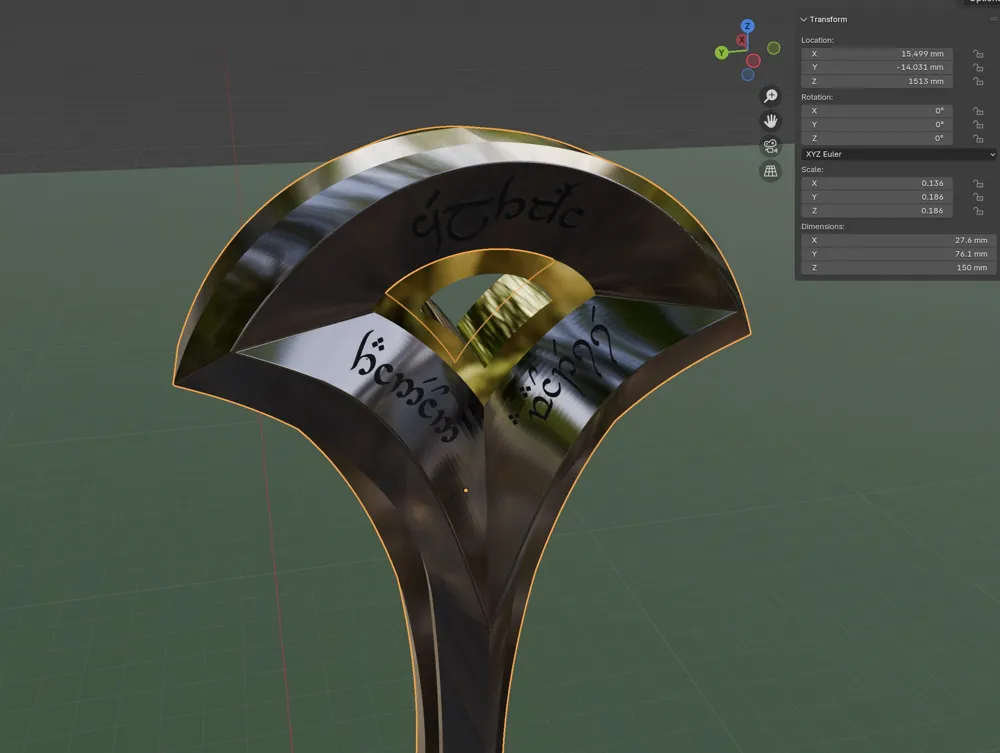Collapse the Transform panel section
The image size is (1000, 753).
pyautogui.click(x=804, y=20)
